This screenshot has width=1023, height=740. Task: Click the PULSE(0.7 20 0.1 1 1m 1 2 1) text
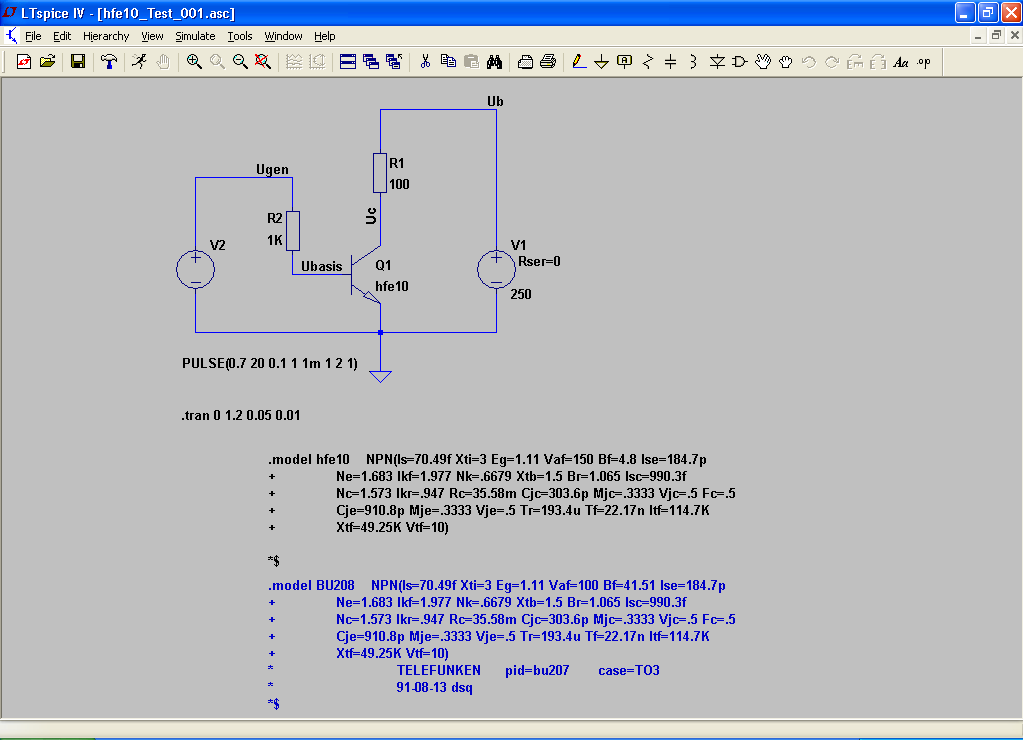(269, 363)
